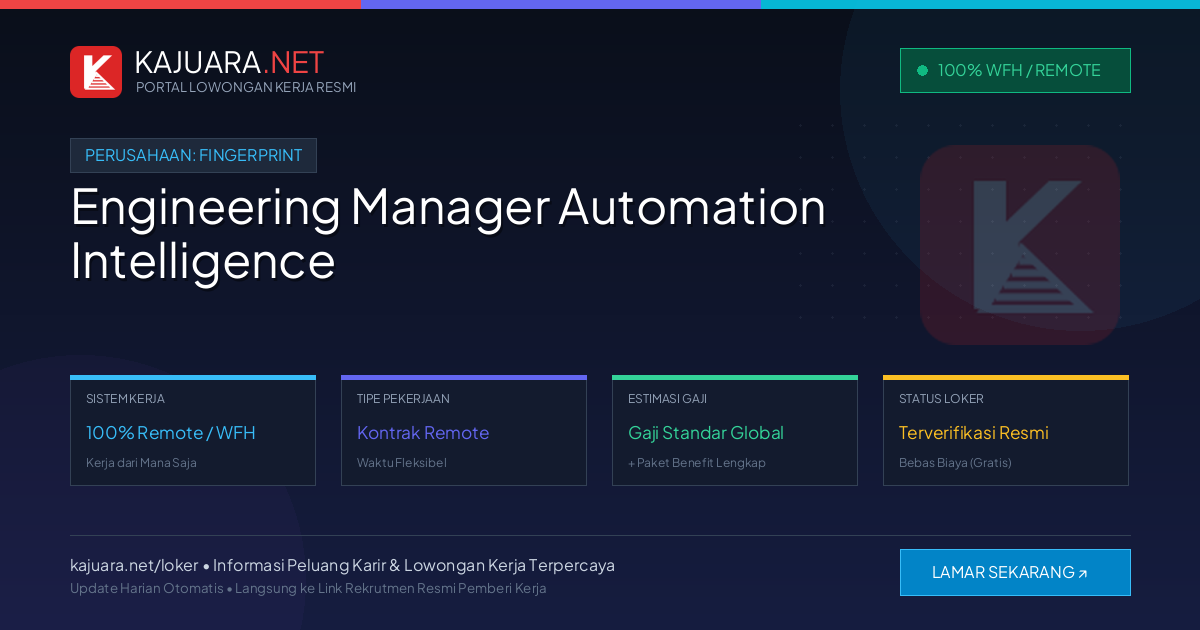Open the Tipe Pekerjaan card

point(464,430)
